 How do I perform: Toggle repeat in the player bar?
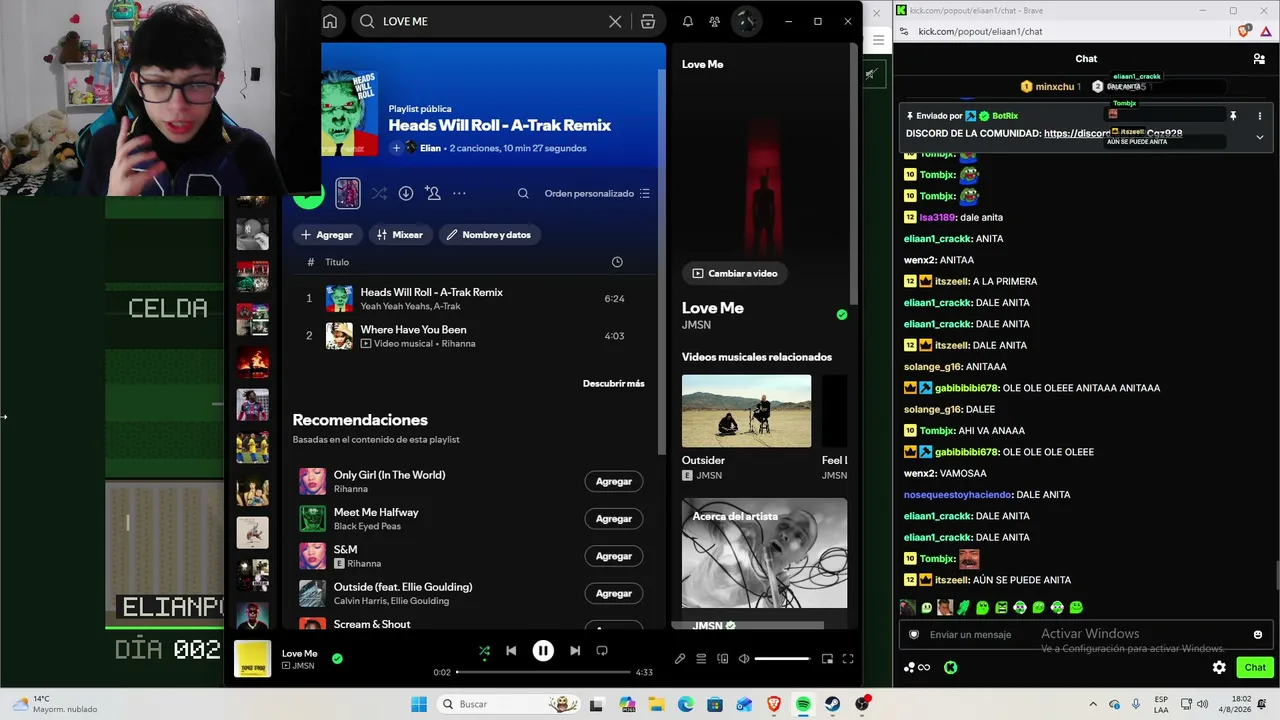pyautogui.click(x=602, y=650)
